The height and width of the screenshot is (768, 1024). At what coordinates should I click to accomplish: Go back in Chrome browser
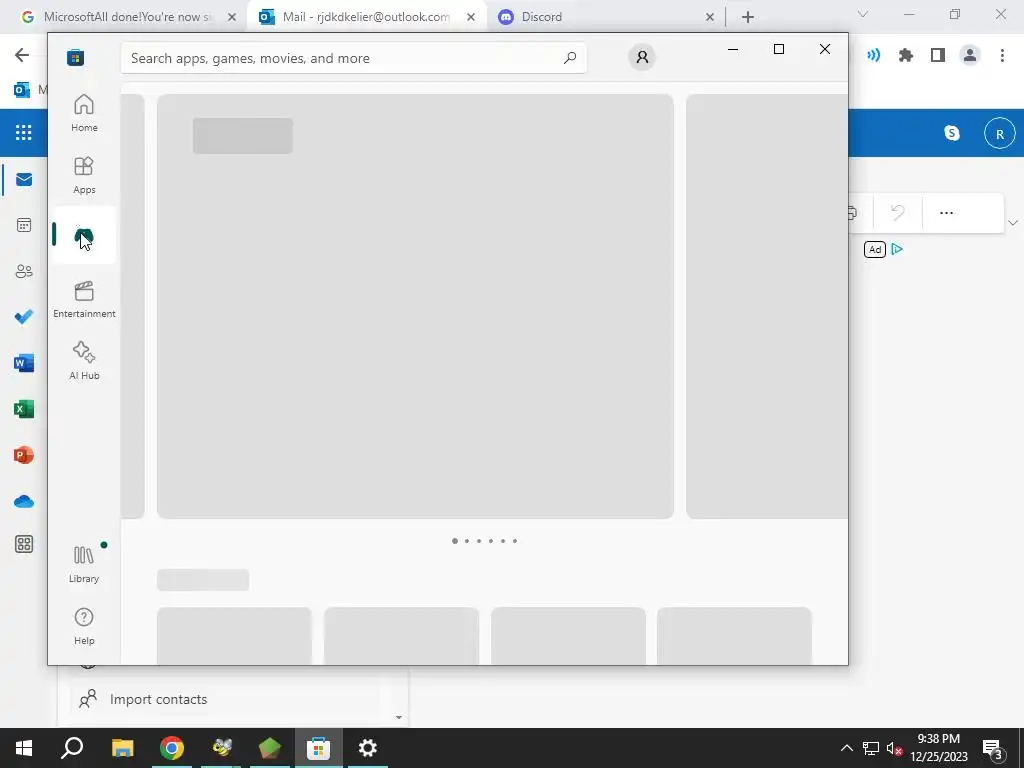coord(22,55)
